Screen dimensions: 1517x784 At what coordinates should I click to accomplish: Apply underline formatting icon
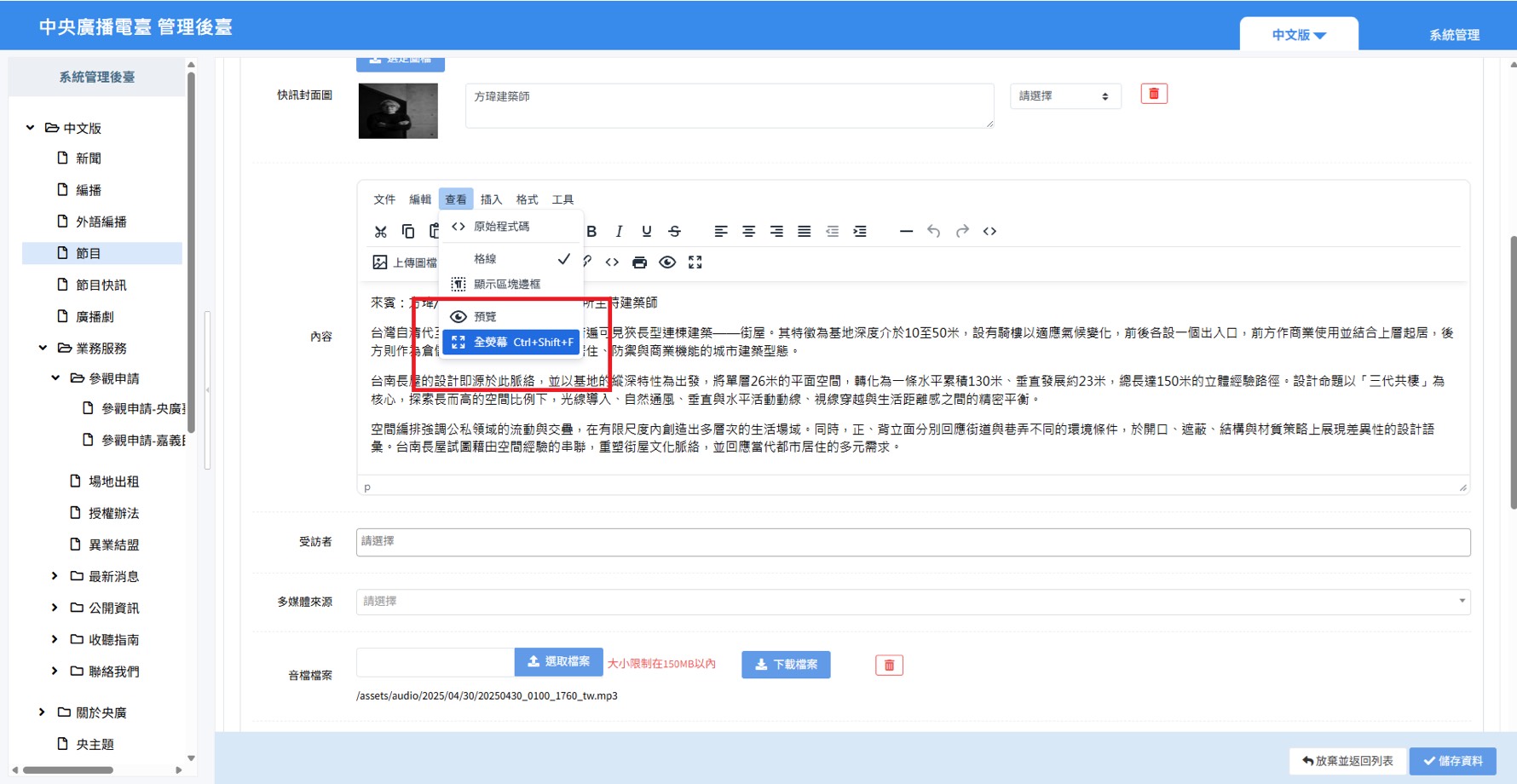coord(647,231)
